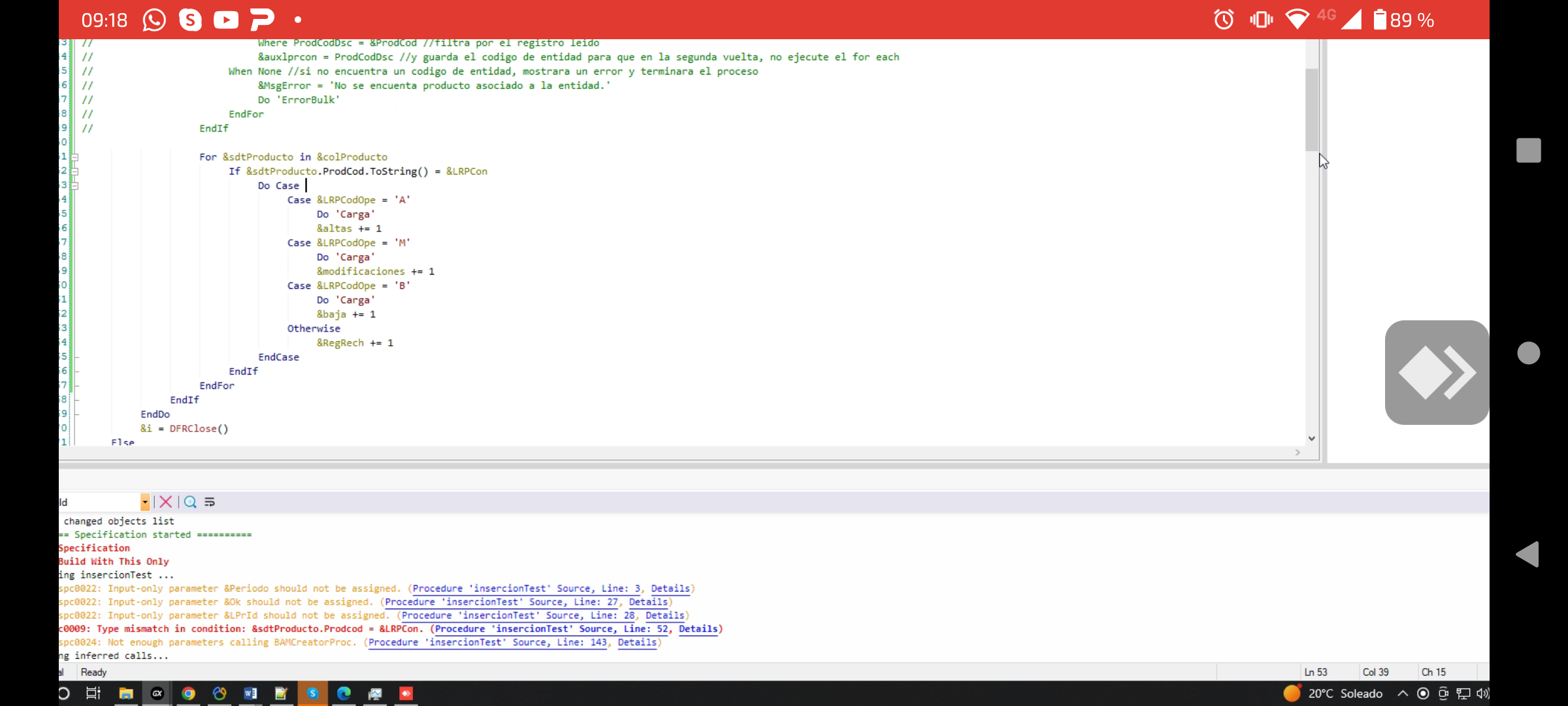Image resolution: width=1568 pixels, height=706 pixels.
Task: Toggle word wrap in the output toolbar
Action: 210,502
